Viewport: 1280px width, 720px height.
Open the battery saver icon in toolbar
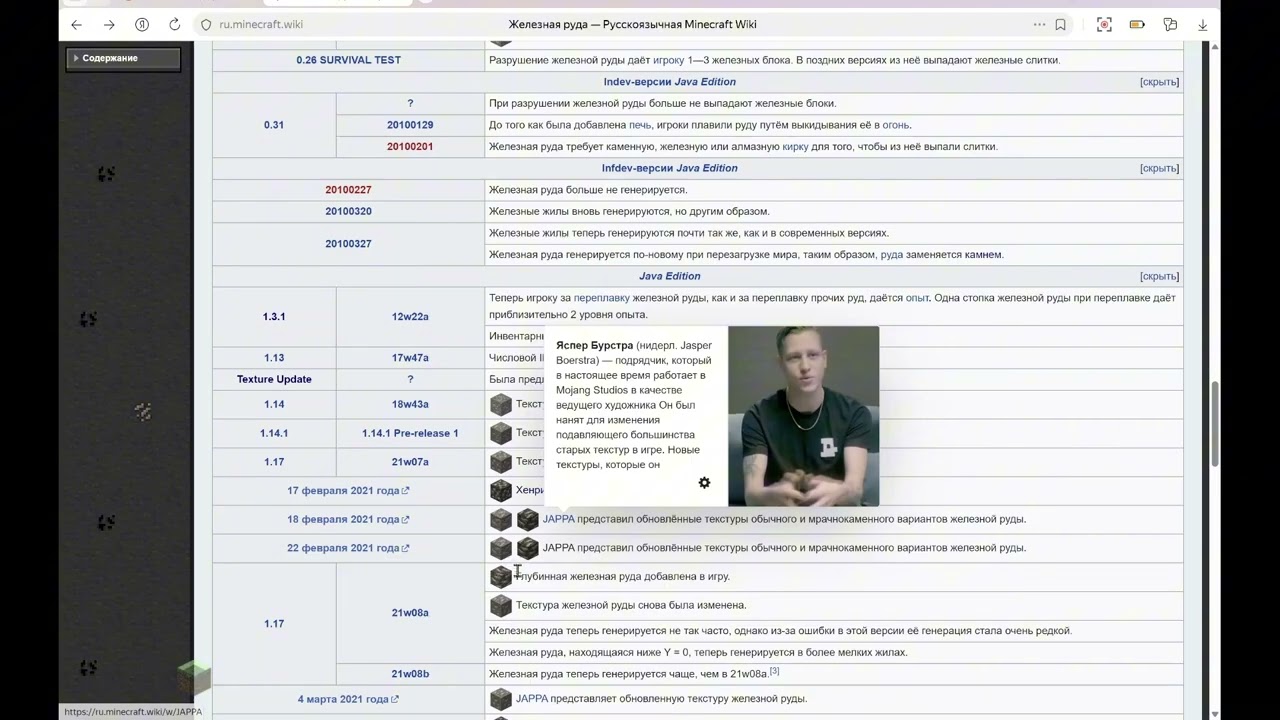[1137, 25]
